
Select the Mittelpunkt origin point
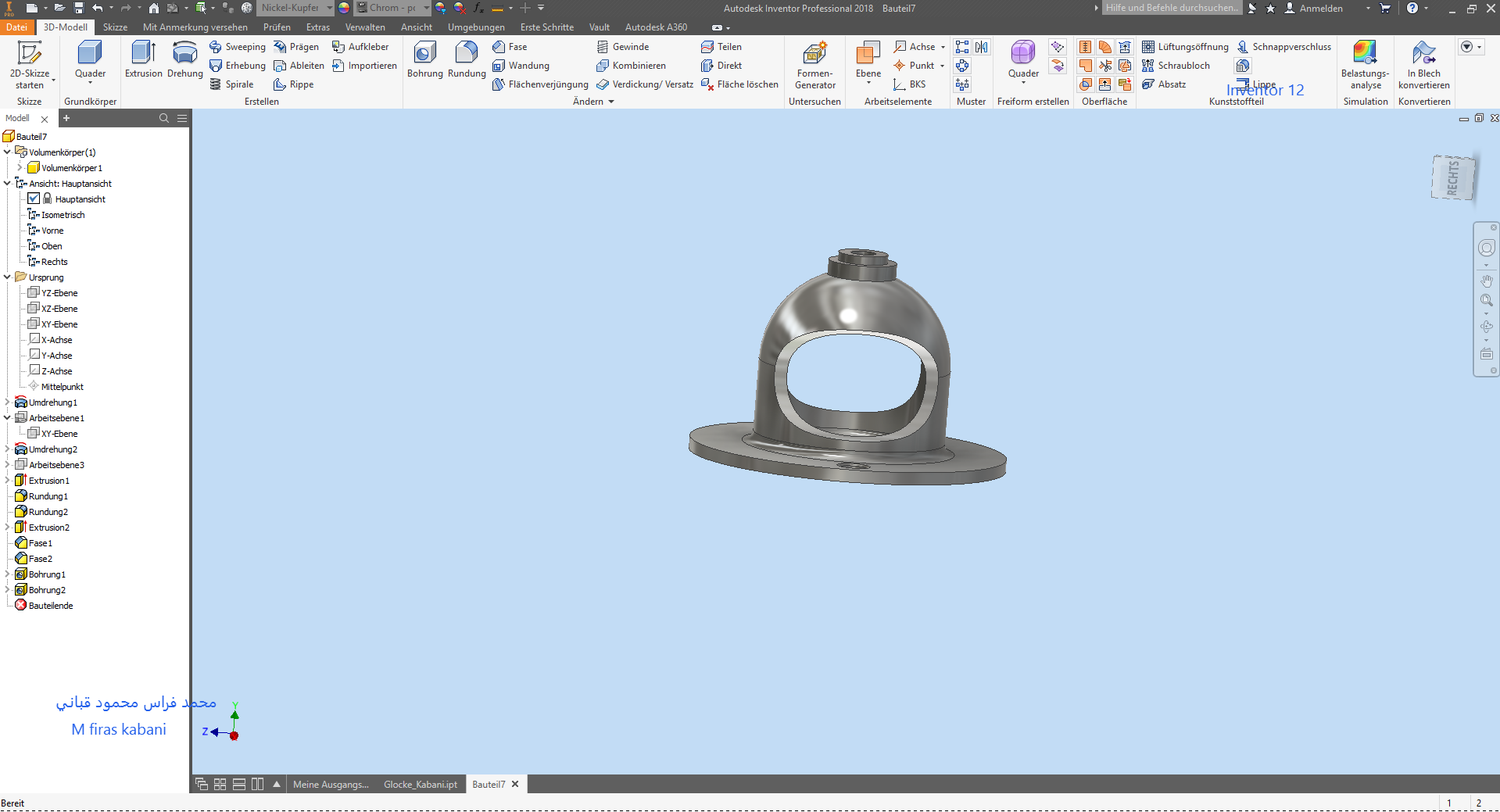pos(55,386)
